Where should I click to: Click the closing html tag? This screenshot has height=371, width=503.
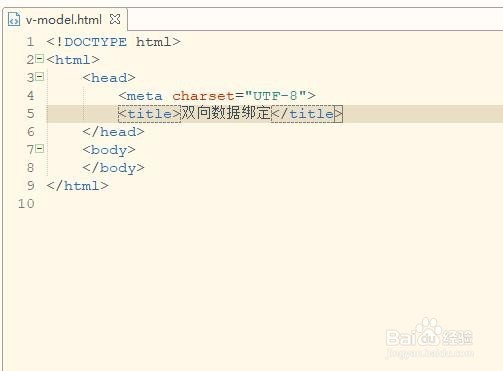point(77,186)
